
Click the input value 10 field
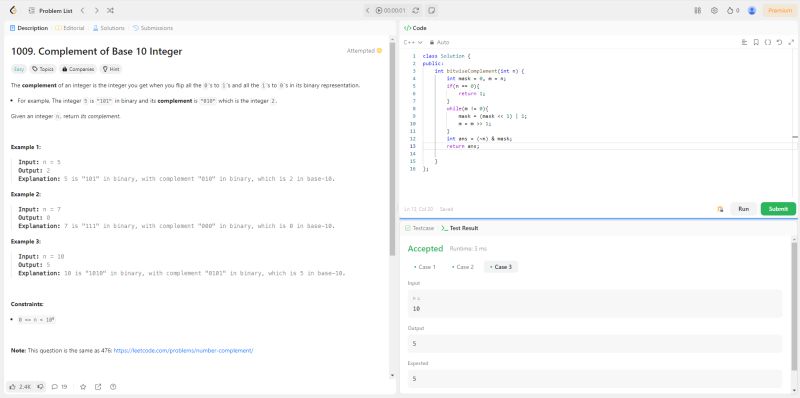[x=595, y=304]
